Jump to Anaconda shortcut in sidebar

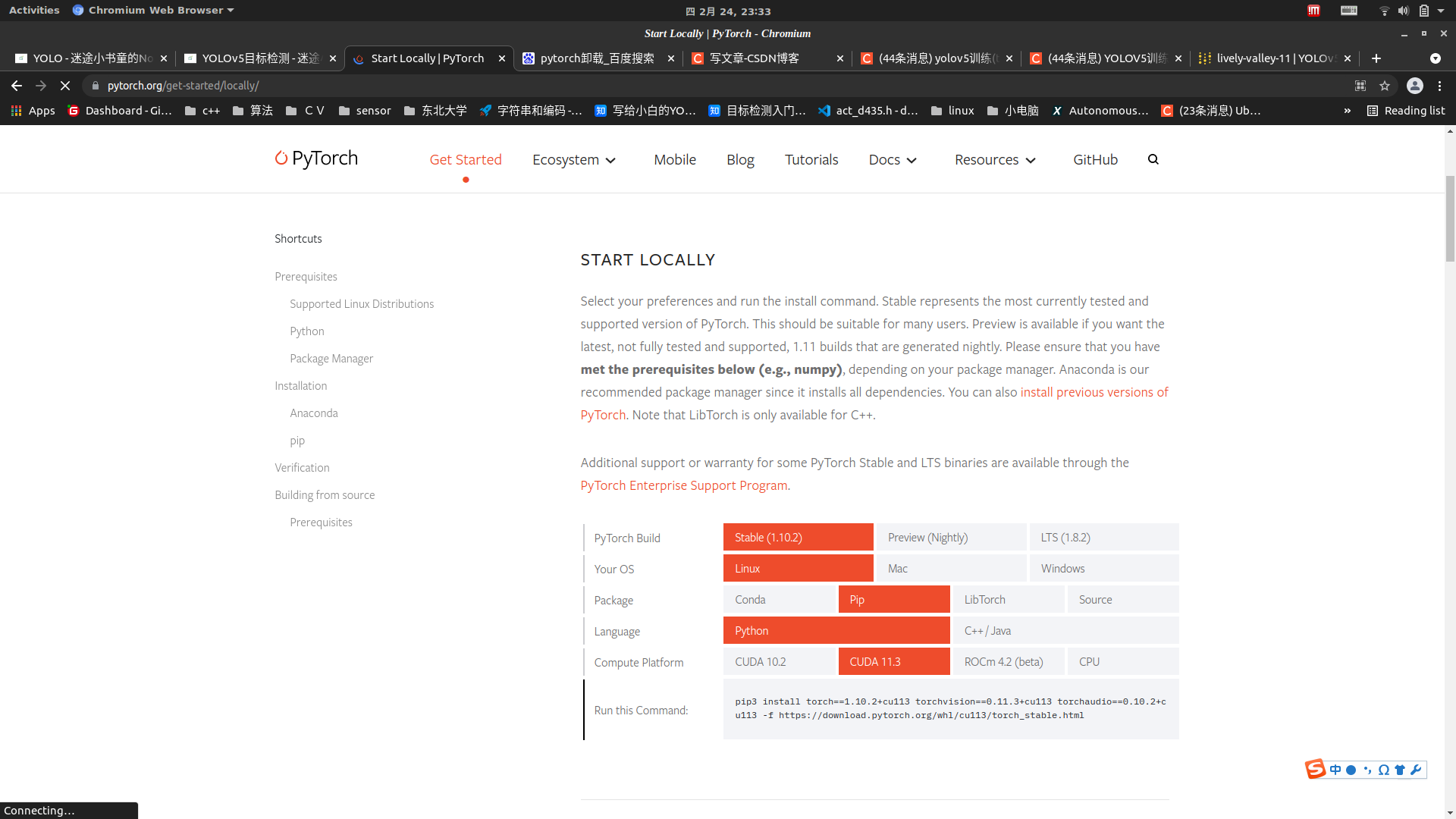pyautogui.click(x=313, y=413)
